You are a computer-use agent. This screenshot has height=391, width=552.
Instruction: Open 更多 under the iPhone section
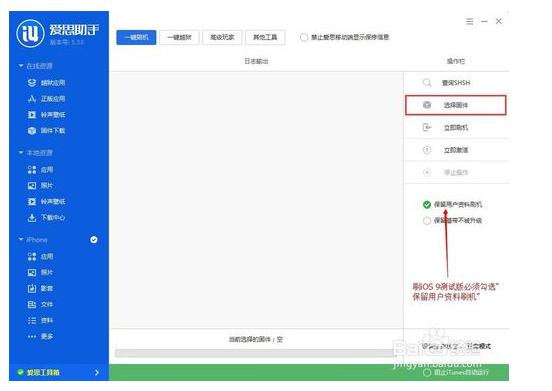tap(40, 336)
